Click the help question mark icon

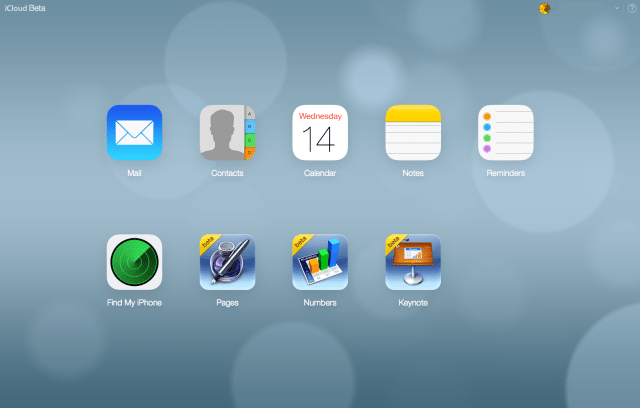coord(630,8)
